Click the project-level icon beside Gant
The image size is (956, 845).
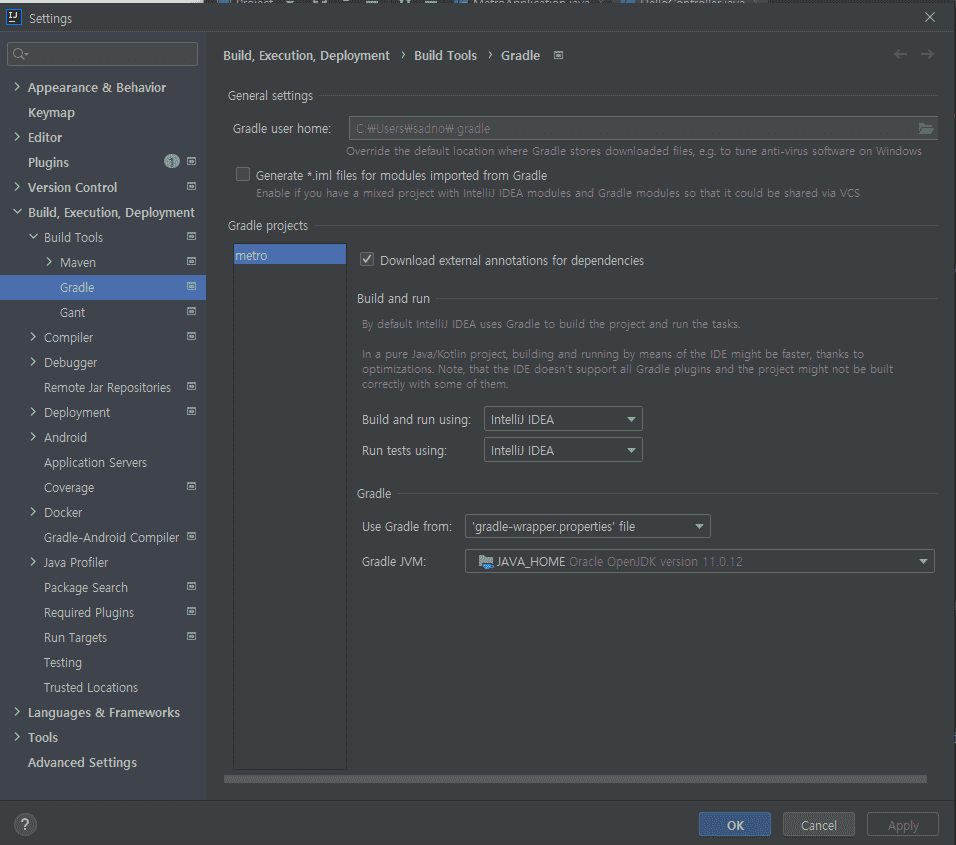[191, 312]
